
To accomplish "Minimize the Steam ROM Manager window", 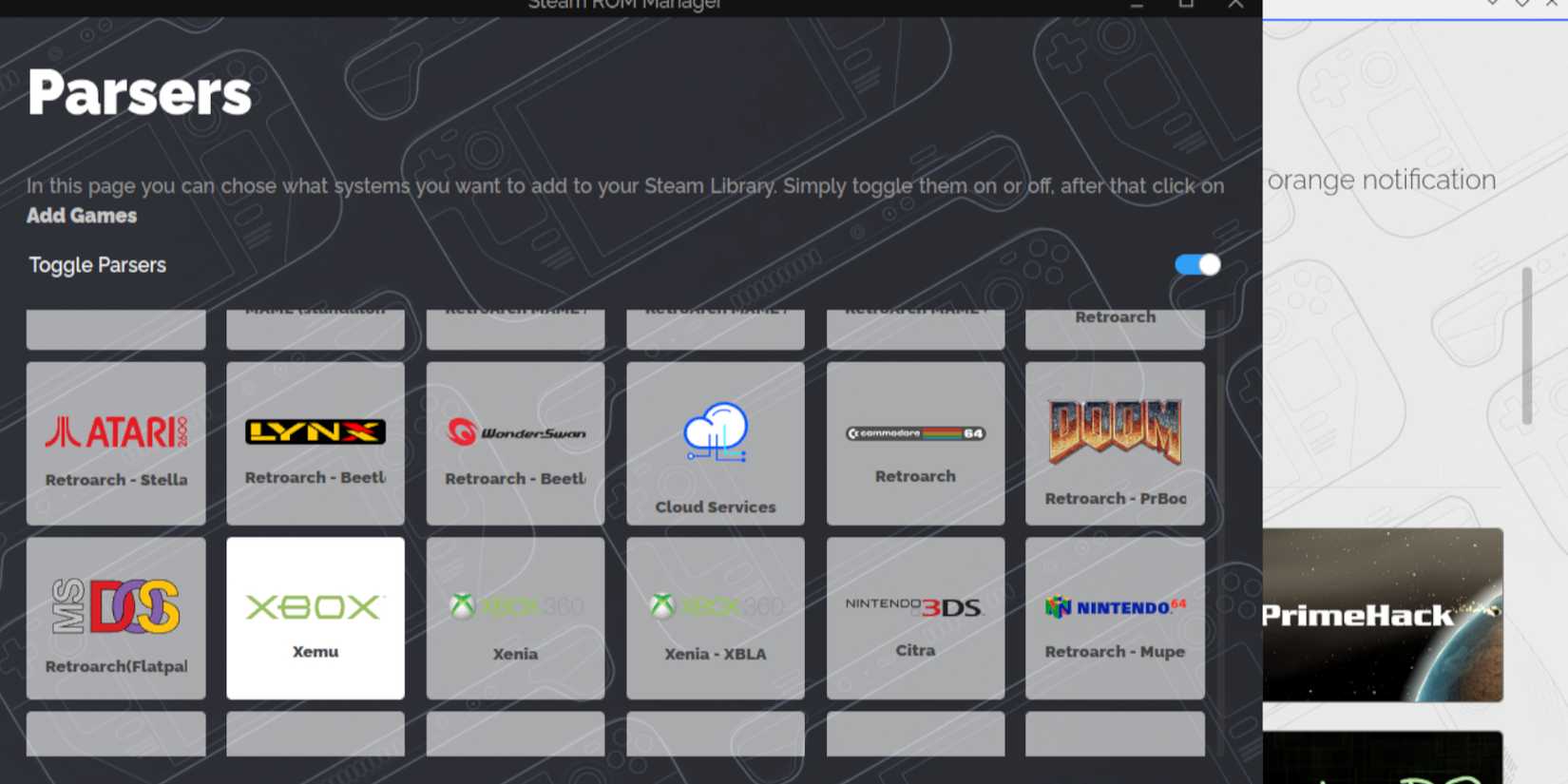I will pos(1137,5).
